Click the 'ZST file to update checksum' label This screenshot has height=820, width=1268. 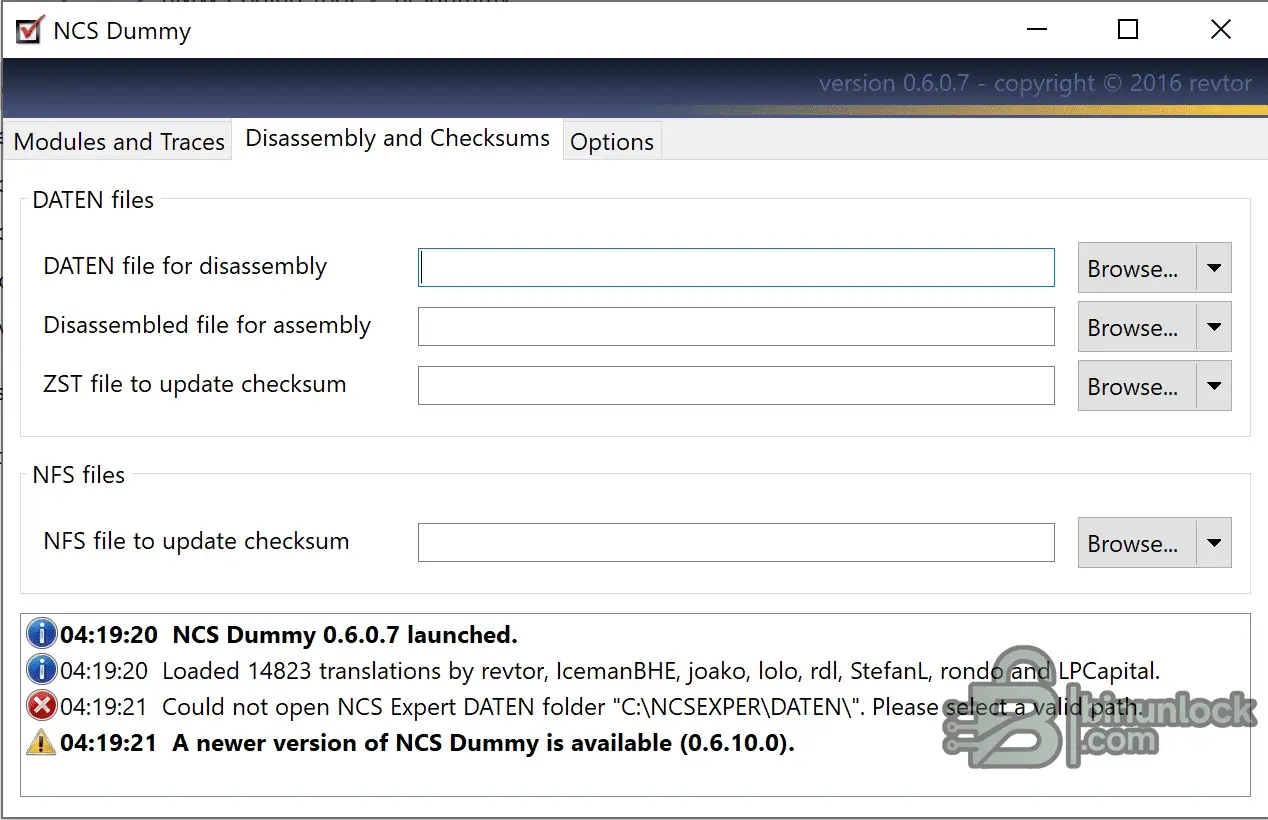click(x=195, y=385)
